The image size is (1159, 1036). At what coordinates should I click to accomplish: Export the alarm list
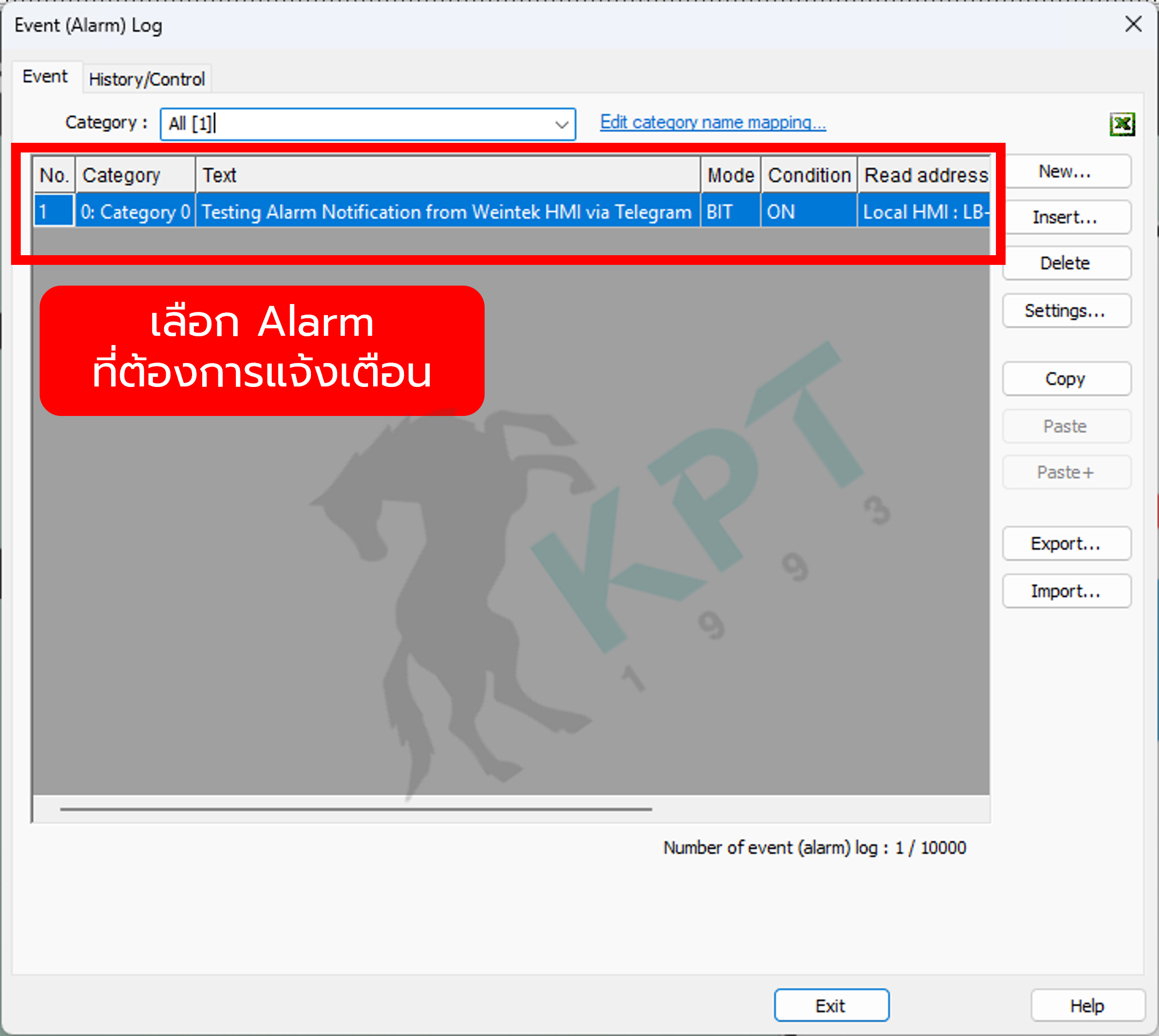[1066, 543]
